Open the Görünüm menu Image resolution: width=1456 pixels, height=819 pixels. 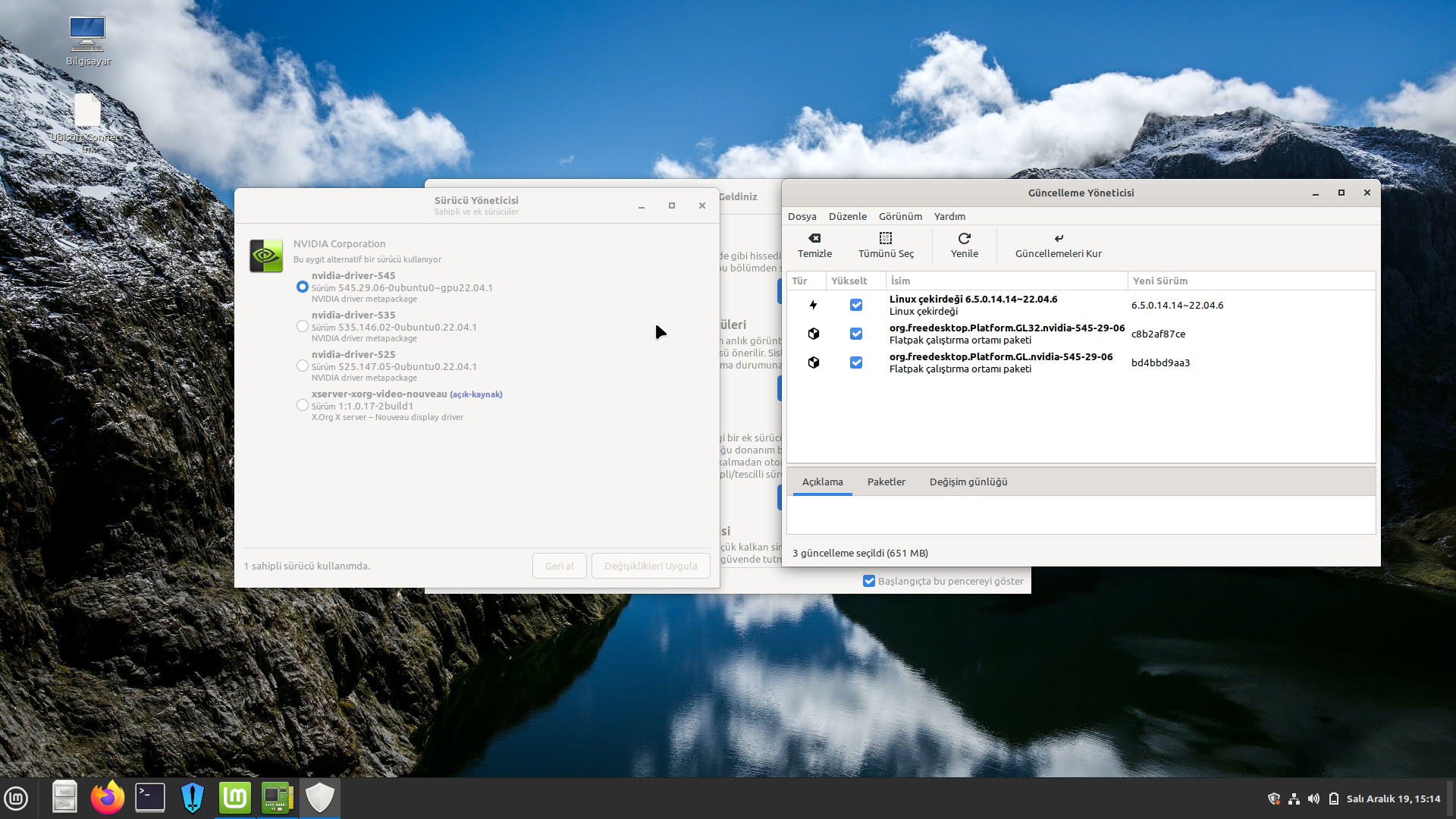coord(900,216)
